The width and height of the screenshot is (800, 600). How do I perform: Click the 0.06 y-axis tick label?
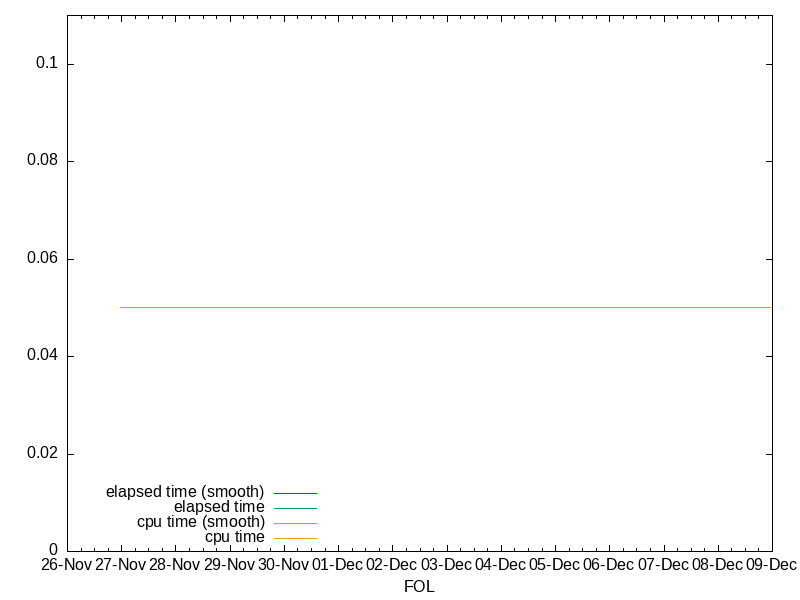tap(42, 259)
